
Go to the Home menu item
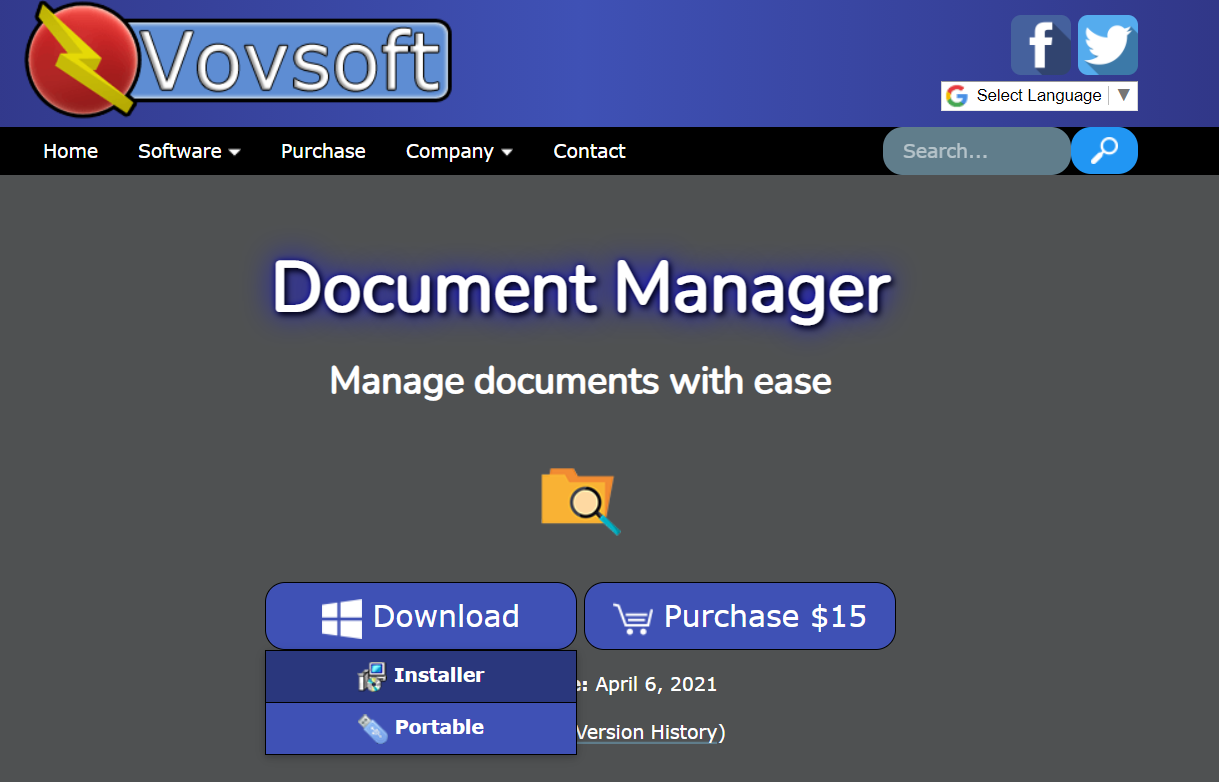tap(70, 151)
